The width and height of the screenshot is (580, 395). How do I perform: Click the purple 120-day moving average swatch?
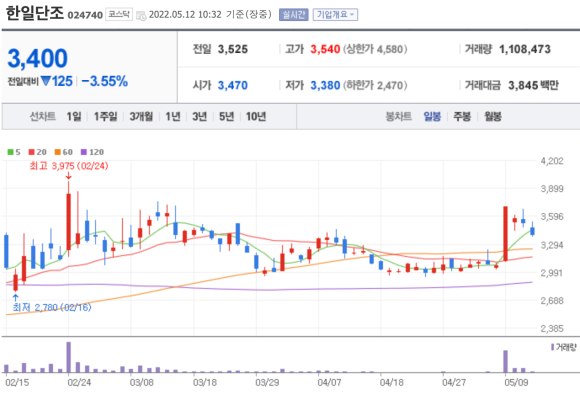point(84,152)
